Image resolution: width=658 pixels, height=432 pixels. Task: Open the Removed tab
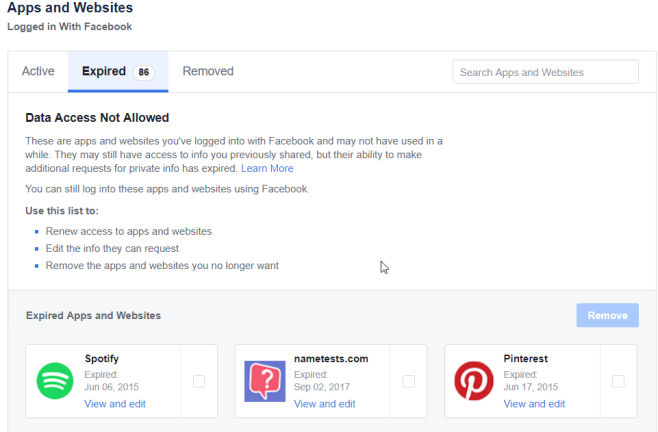208,71
